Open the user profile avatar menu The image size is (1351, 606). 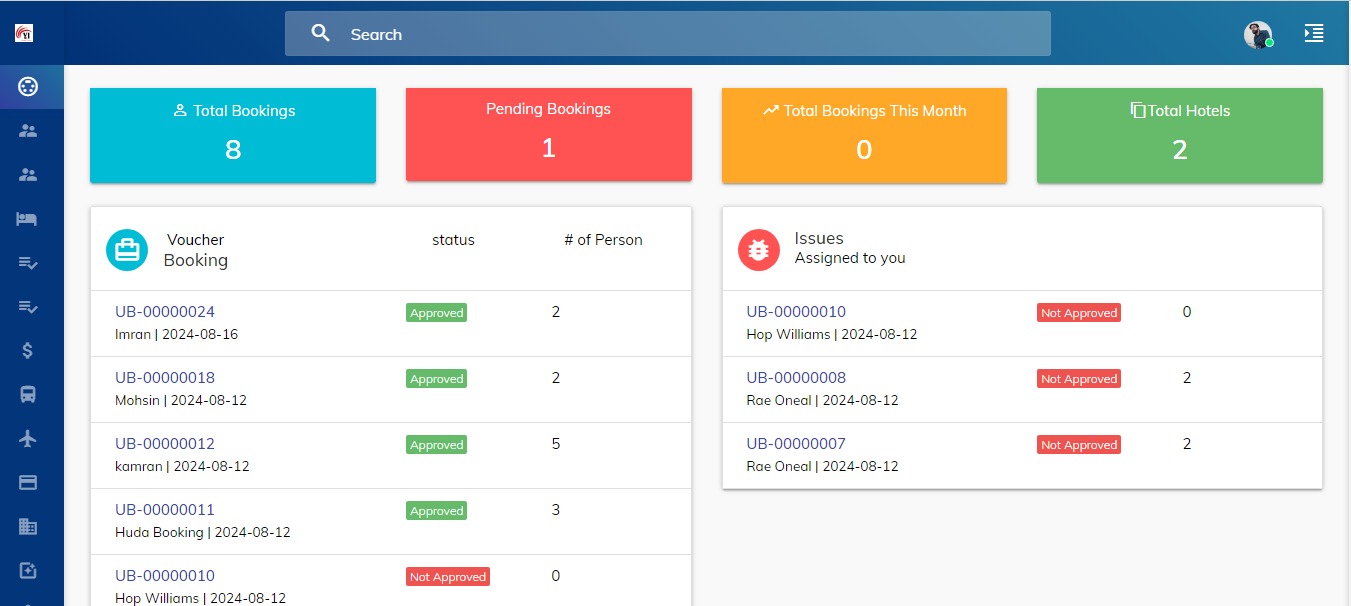point(1257,35)
